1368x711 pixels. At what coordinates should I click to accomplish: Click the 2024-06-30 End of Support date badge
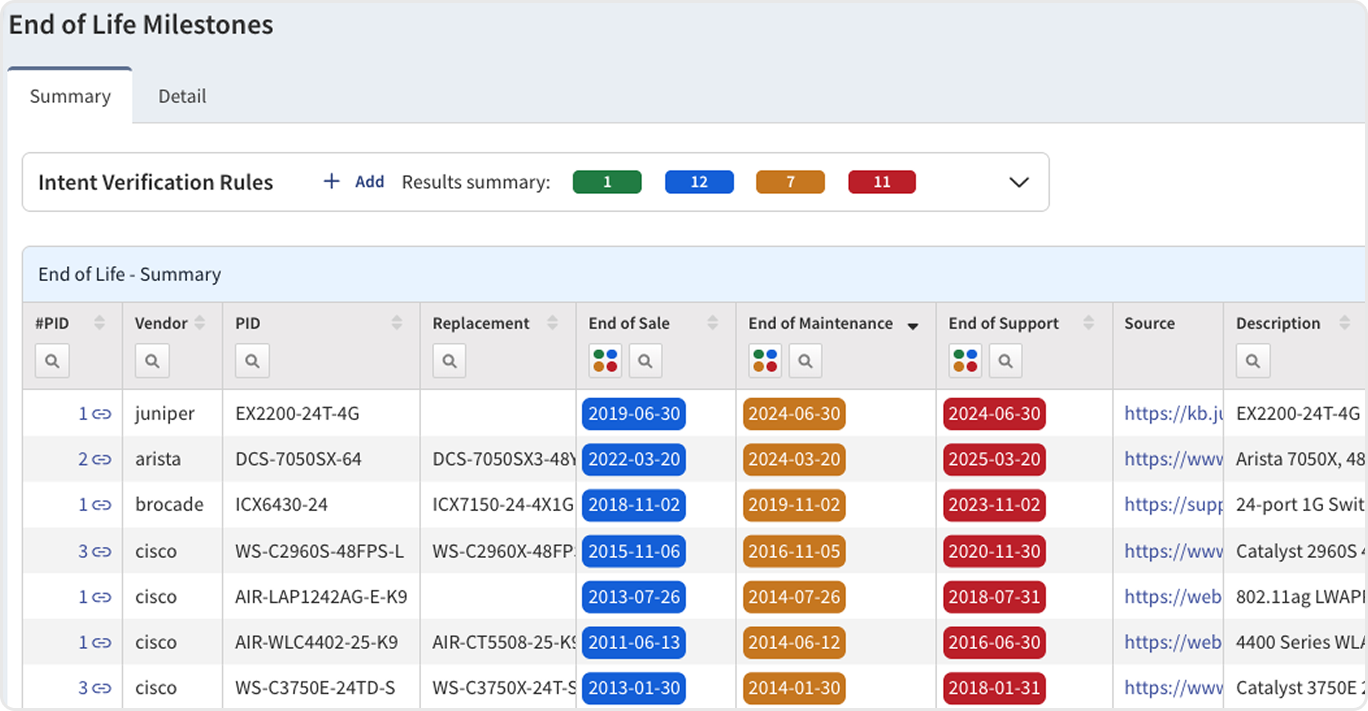(x=994, y=414)
